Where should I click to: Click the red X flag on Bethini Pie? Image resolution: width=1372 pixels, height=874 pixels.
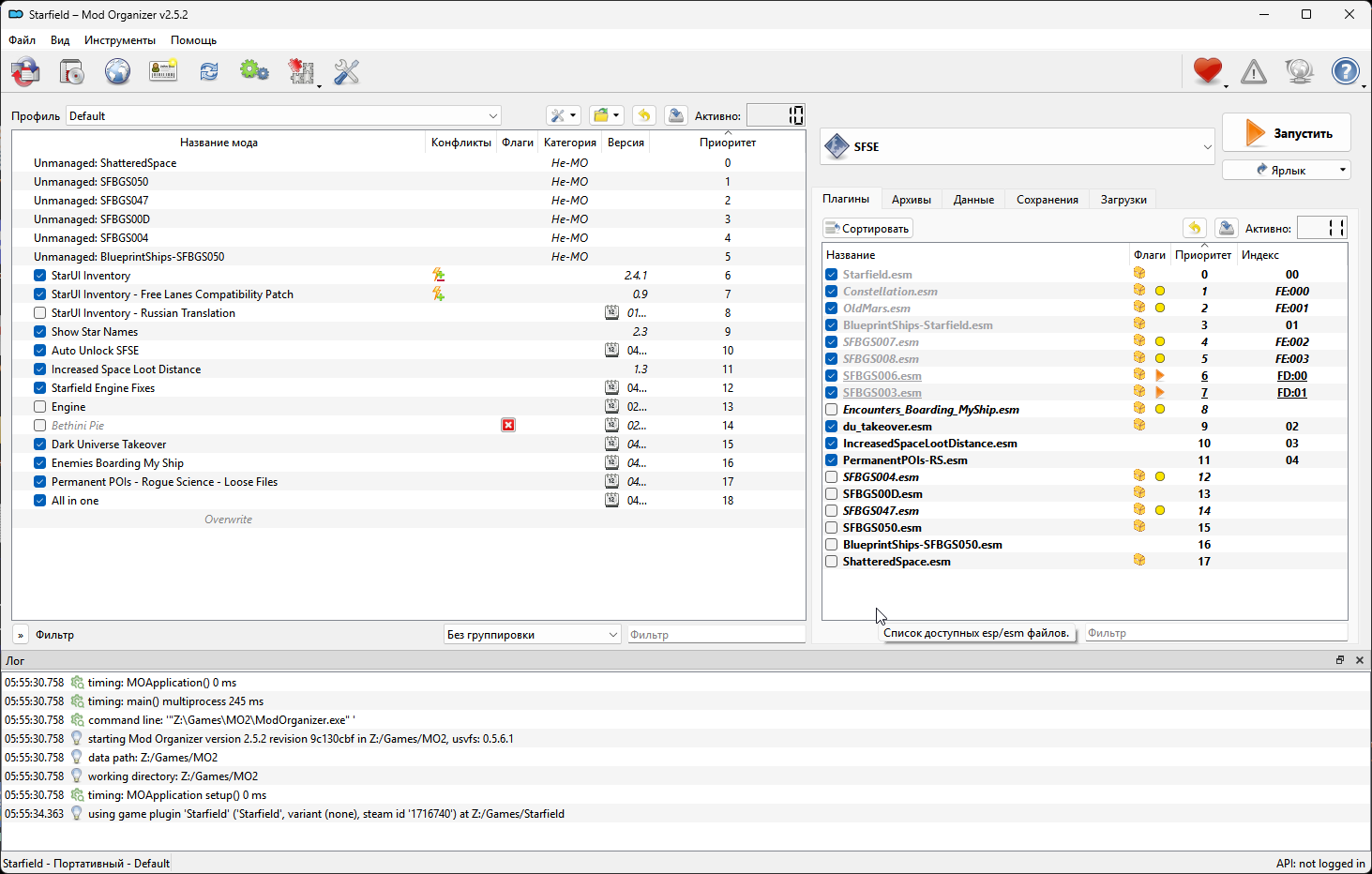508,426
